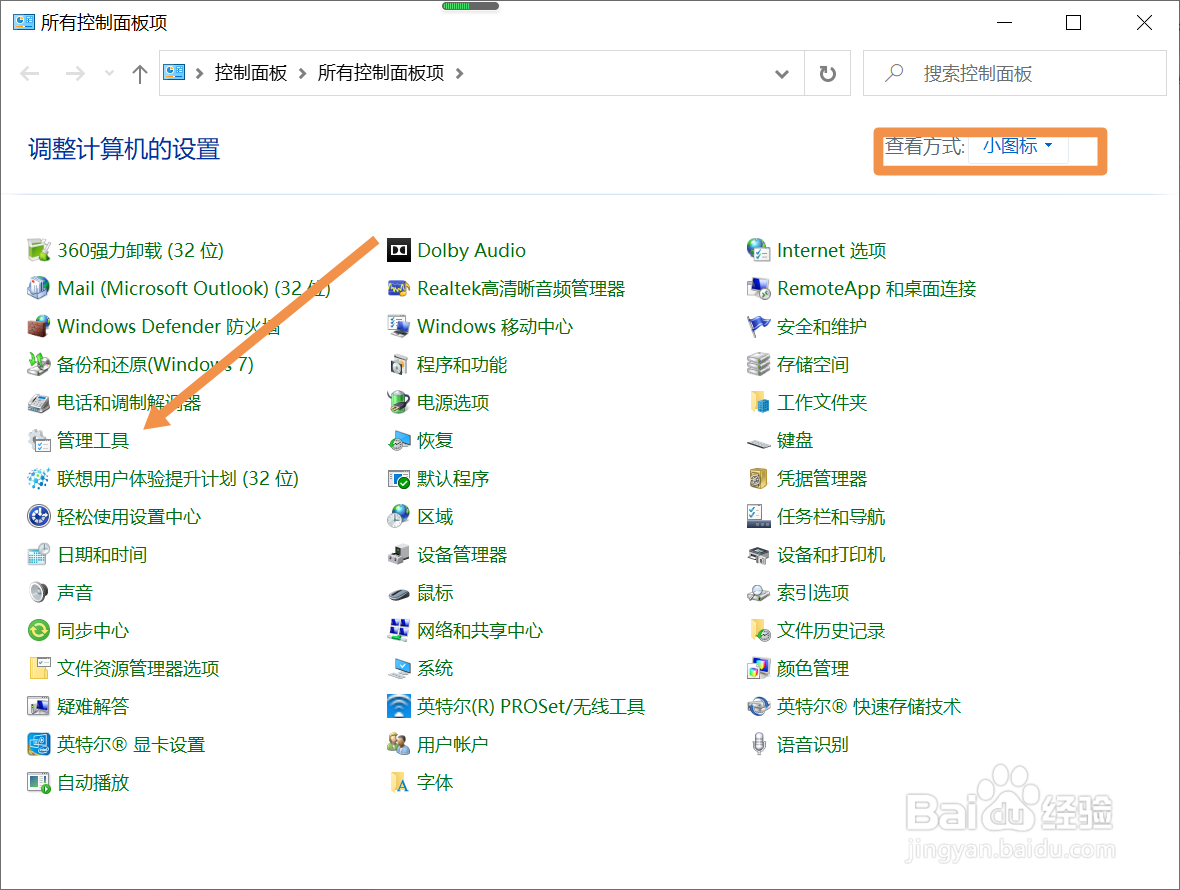The width and height of the screenshot is (1180, 890).
Task: Expand chevron after 控制面板 in address bar
Action: (x=303, y=73)
